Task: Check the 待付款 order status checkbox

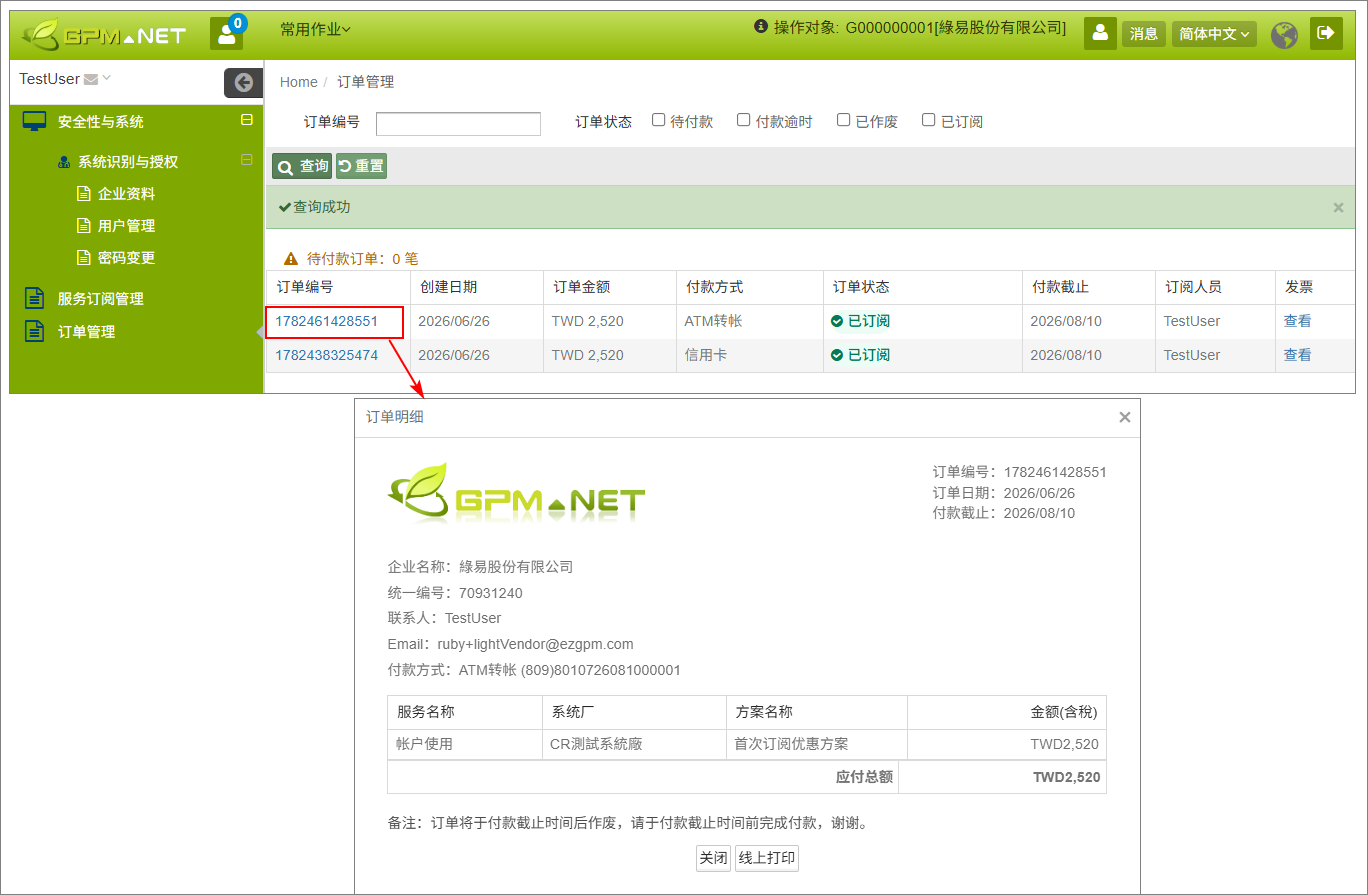Action: pos(658,120)
